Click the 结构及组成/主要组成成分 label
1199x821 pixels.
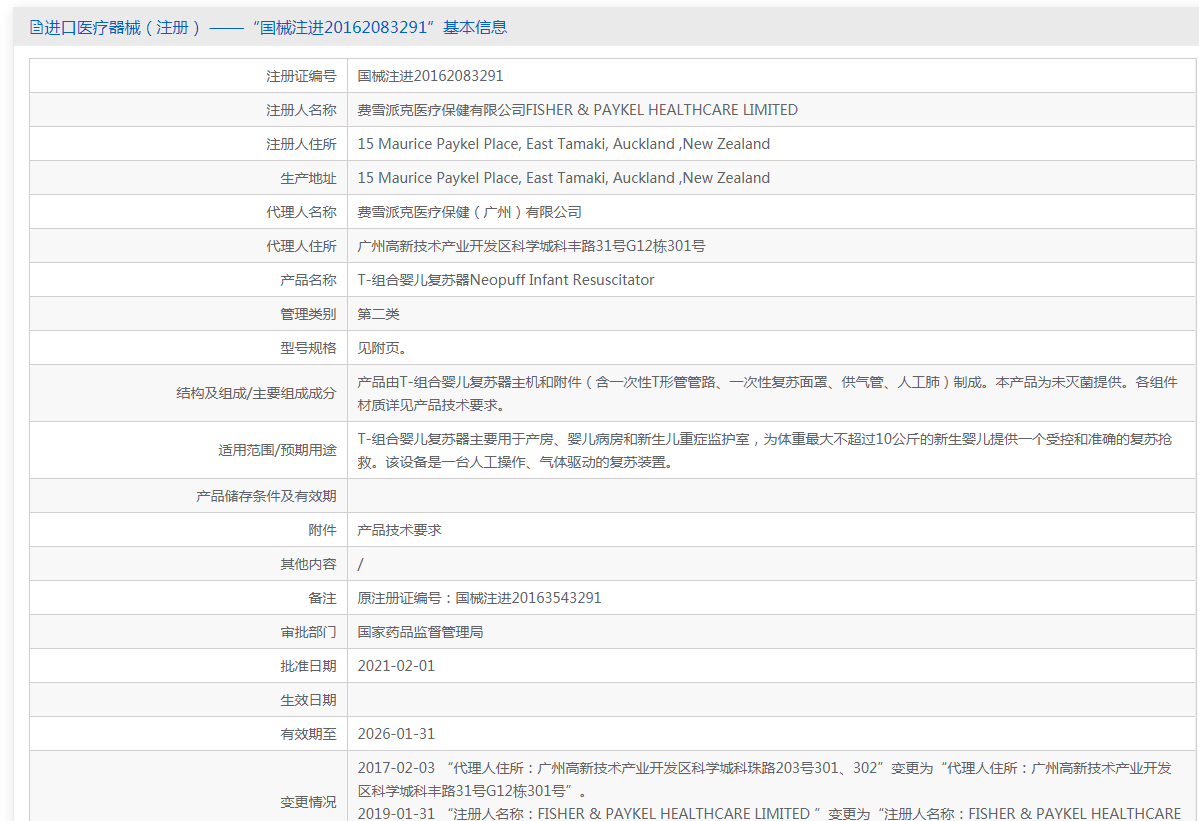pyautogui.click(x=256, y=393)
